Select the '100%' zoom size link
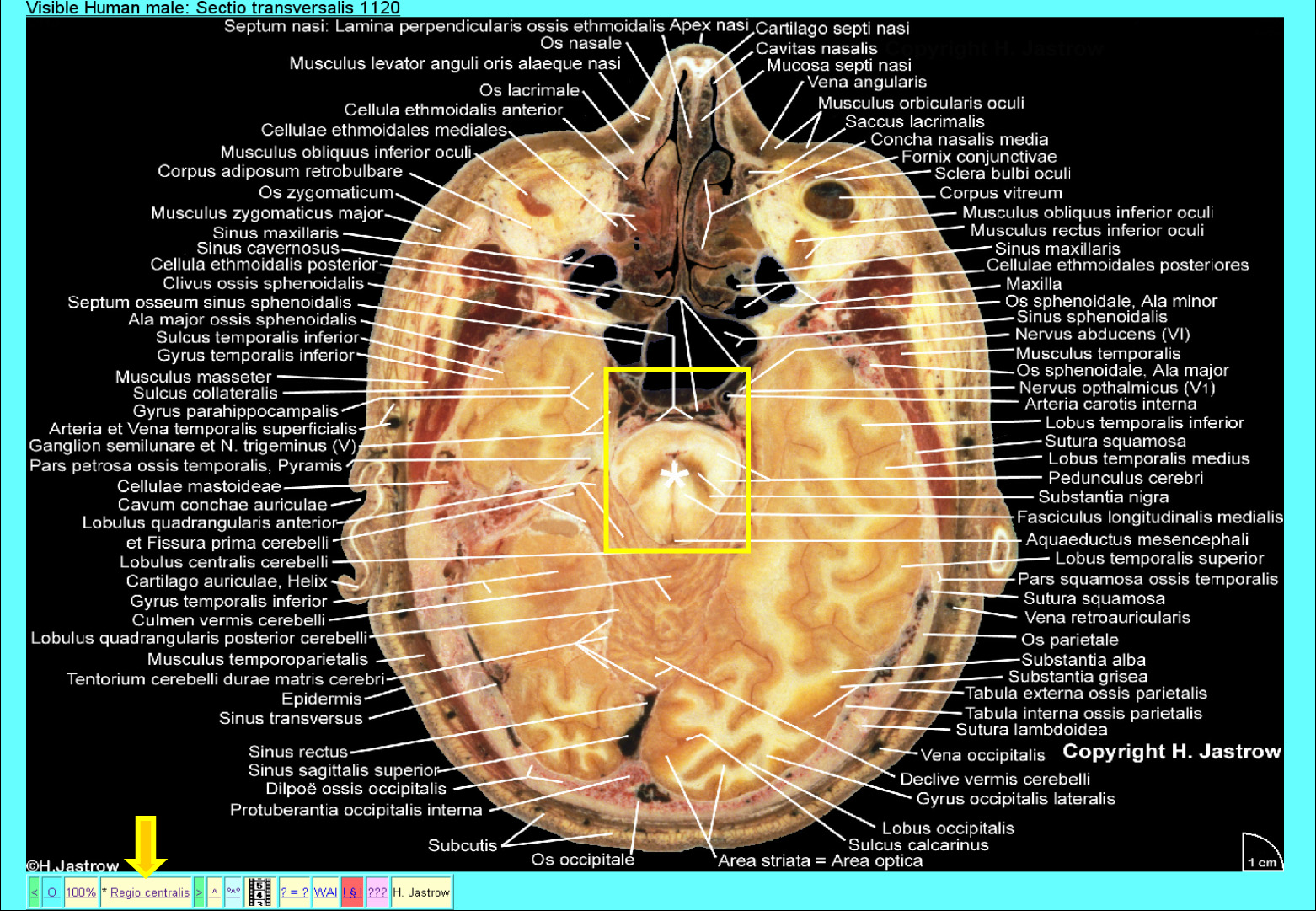The height and width of the screenshot is (911, 1316). point(81,892)
